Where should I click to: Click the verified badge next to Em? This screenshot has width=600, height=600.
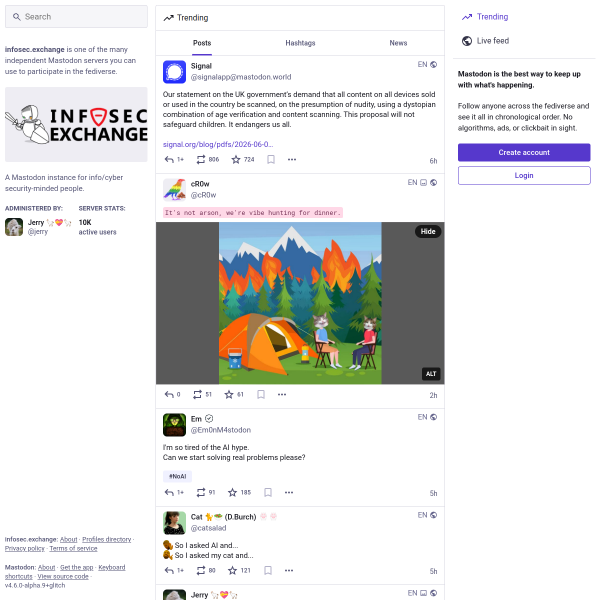(209, 419)
